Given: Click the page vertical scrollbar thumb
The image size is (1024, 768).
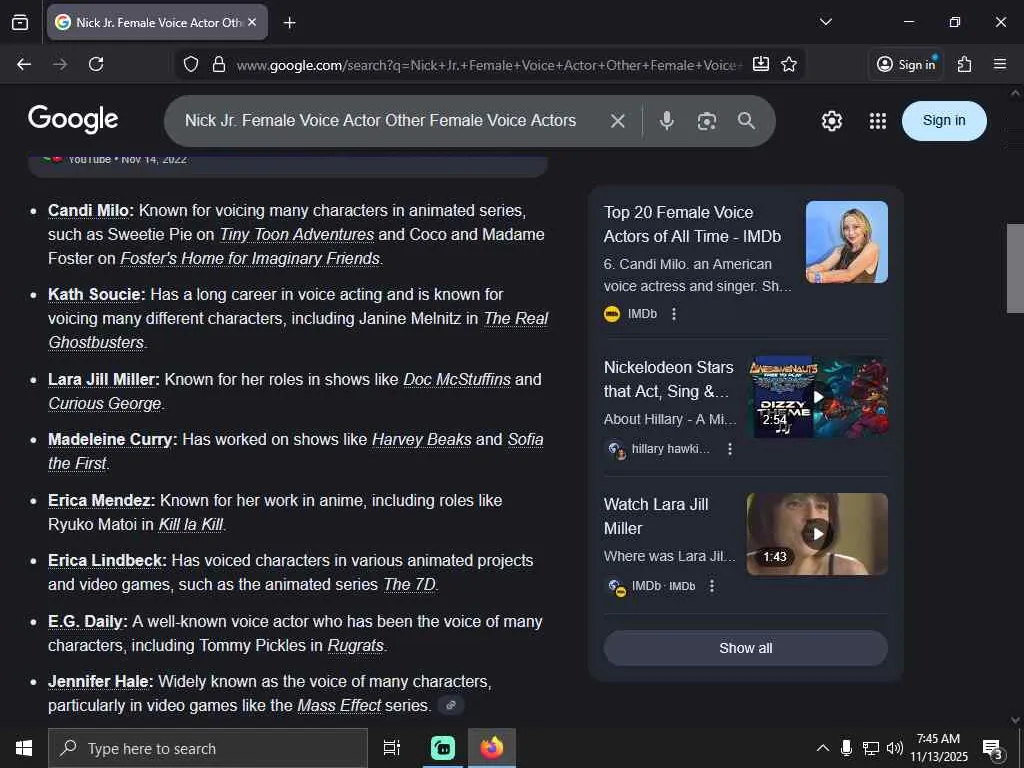Looking at the screenshot, I should click(x=1015, y=268).
